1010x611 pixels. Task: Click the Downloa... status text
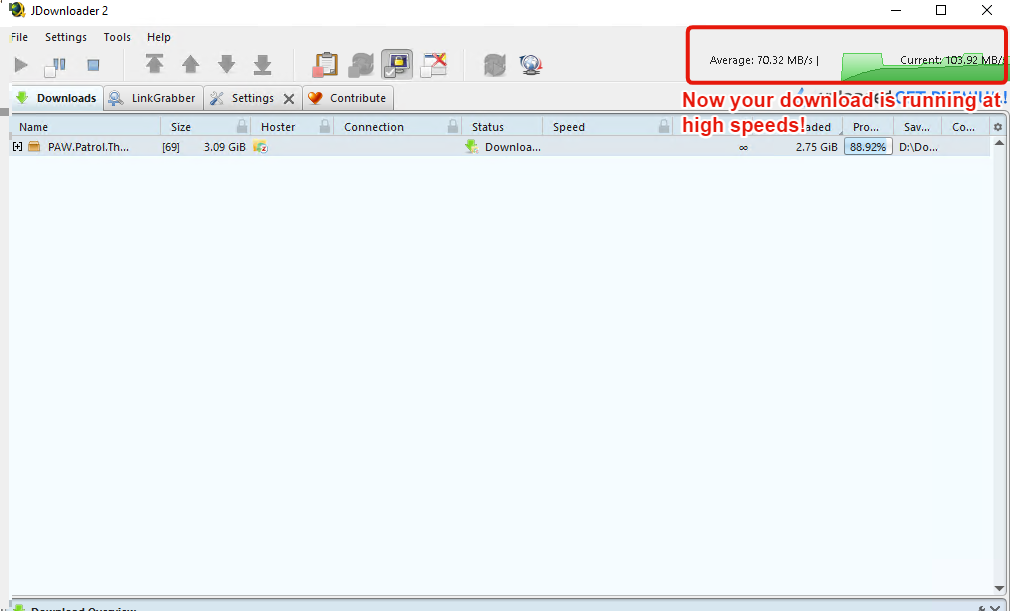click(x=513, y=147)
